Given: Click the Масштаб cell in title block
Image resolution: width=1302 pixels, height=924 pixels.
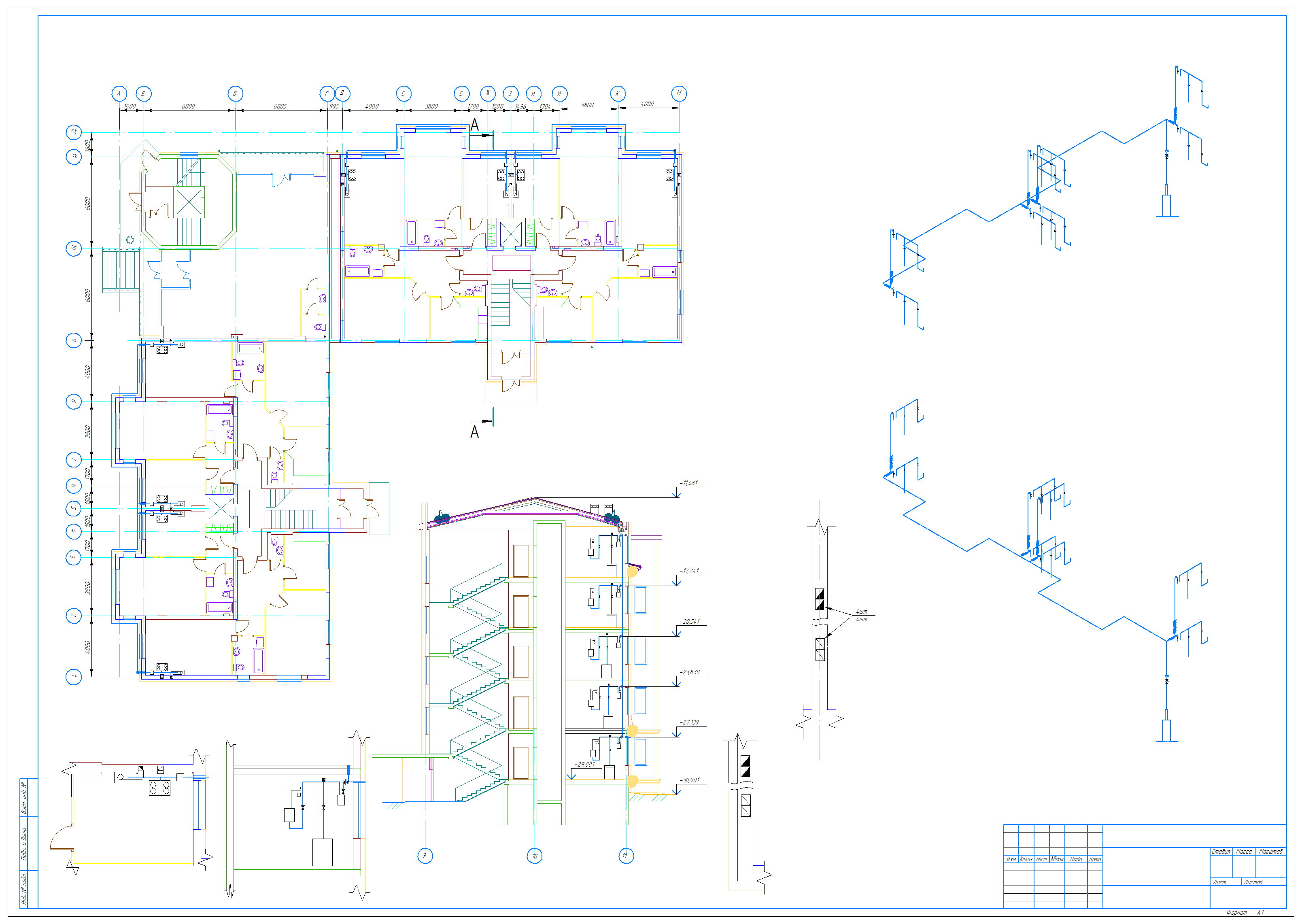Looking at the screenshot, I should click(1270, 852).
